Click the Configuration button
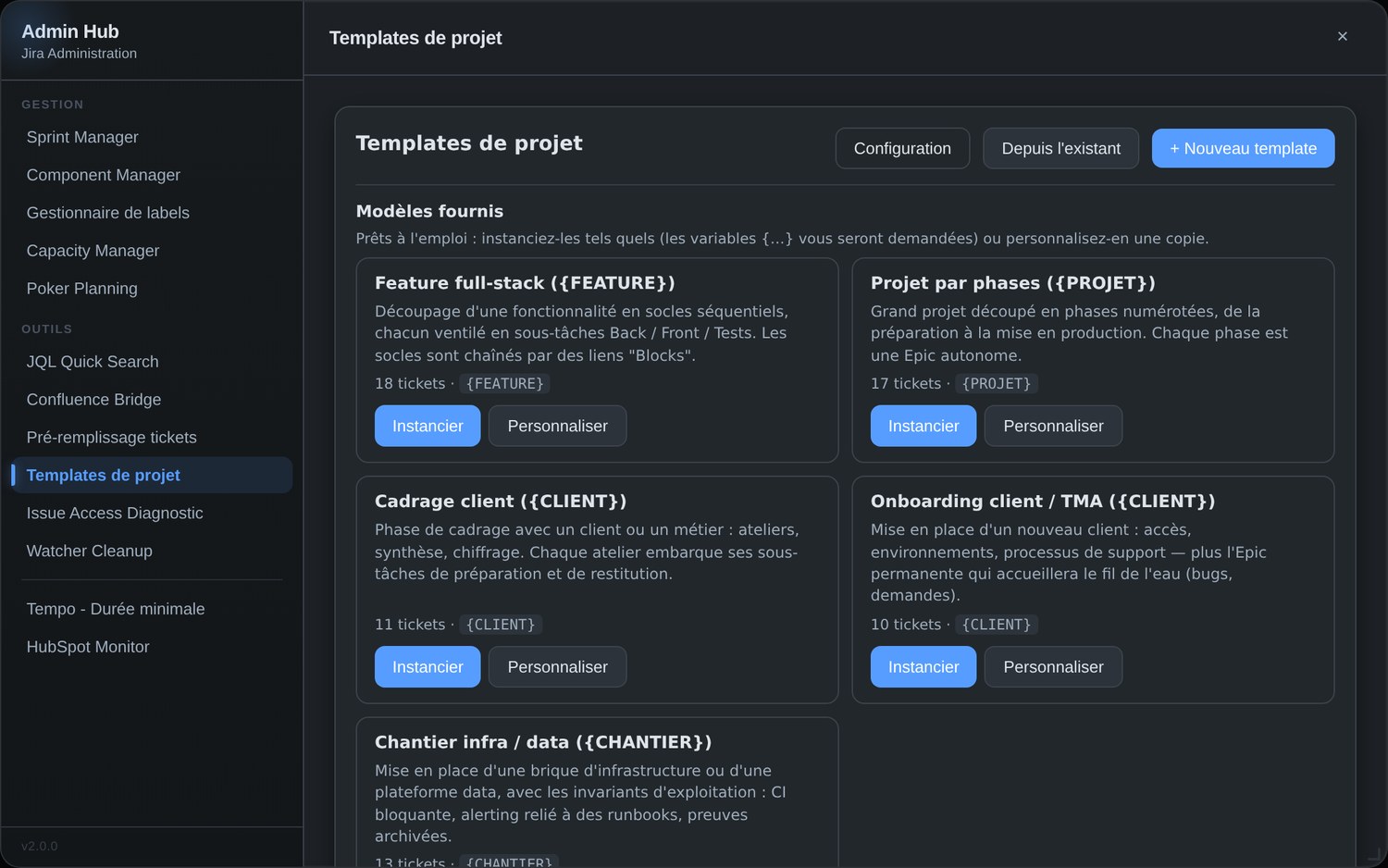 click(902, 148)
